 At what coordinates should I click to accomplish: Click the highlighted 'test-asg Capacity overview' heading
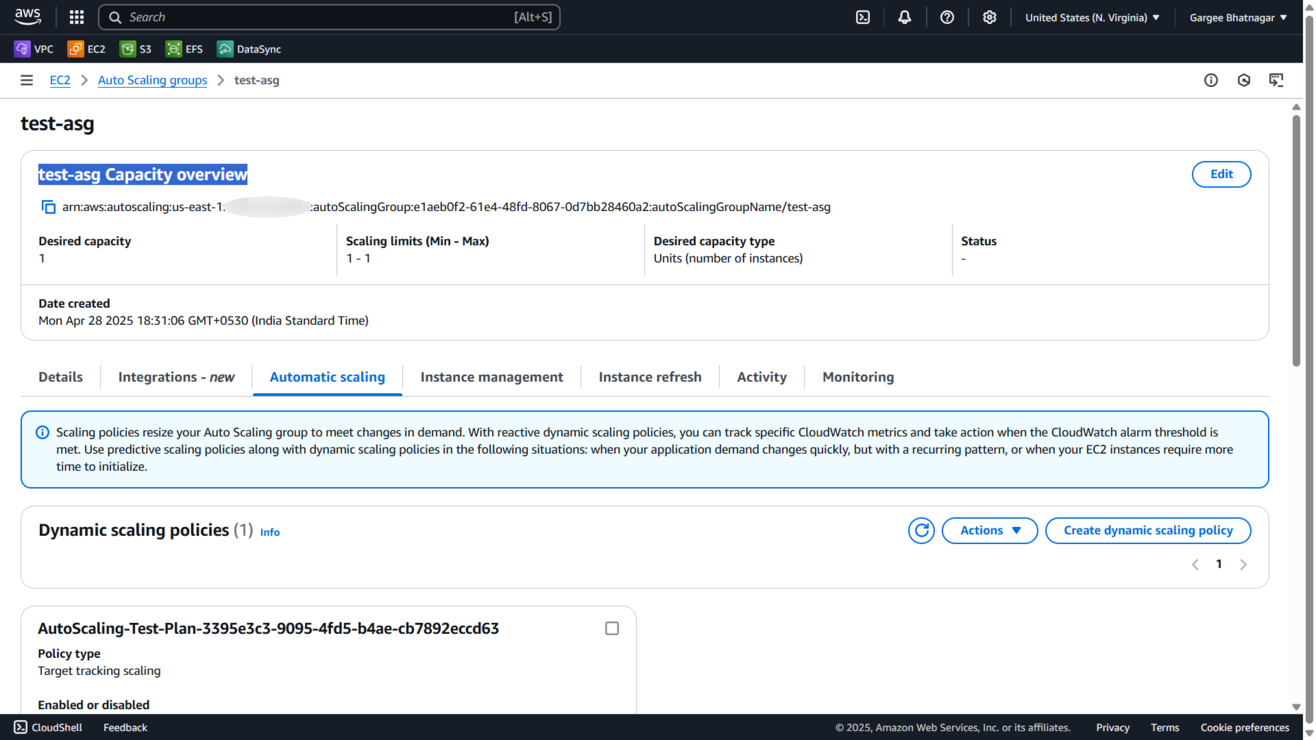pyautogui.click(x=143, y=174)
